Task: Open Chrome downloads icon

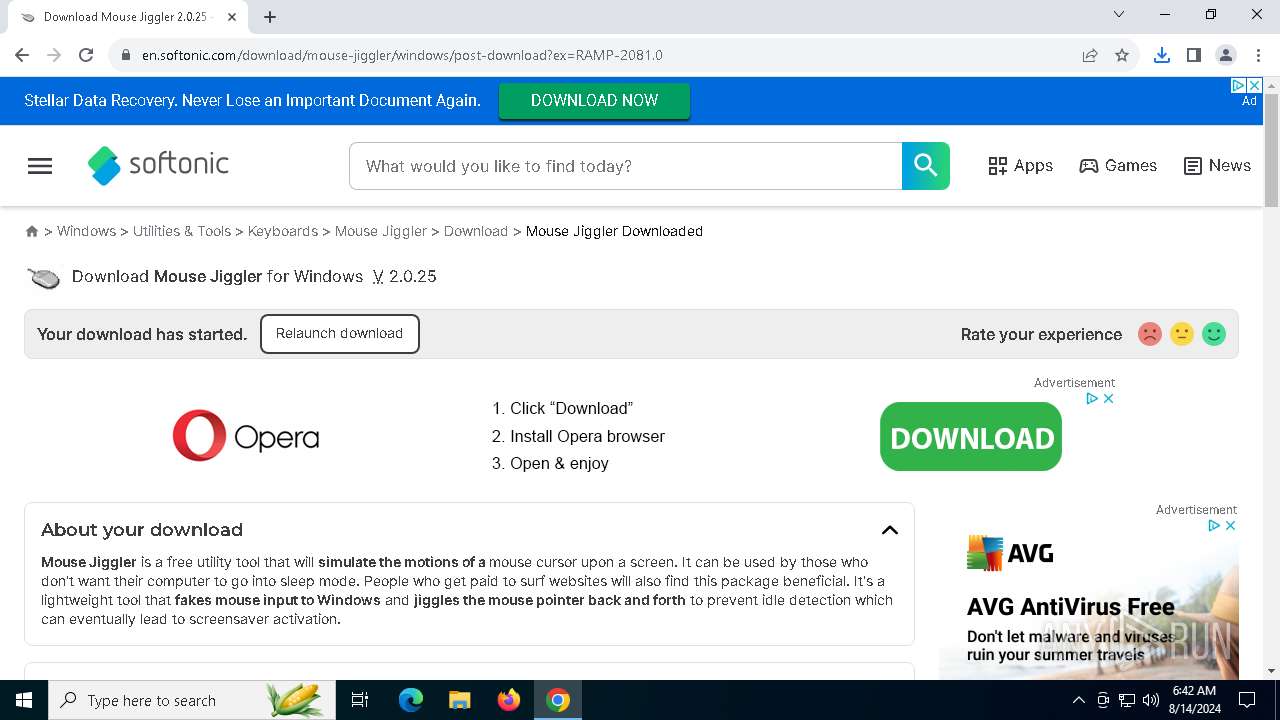Action: 1162,55
